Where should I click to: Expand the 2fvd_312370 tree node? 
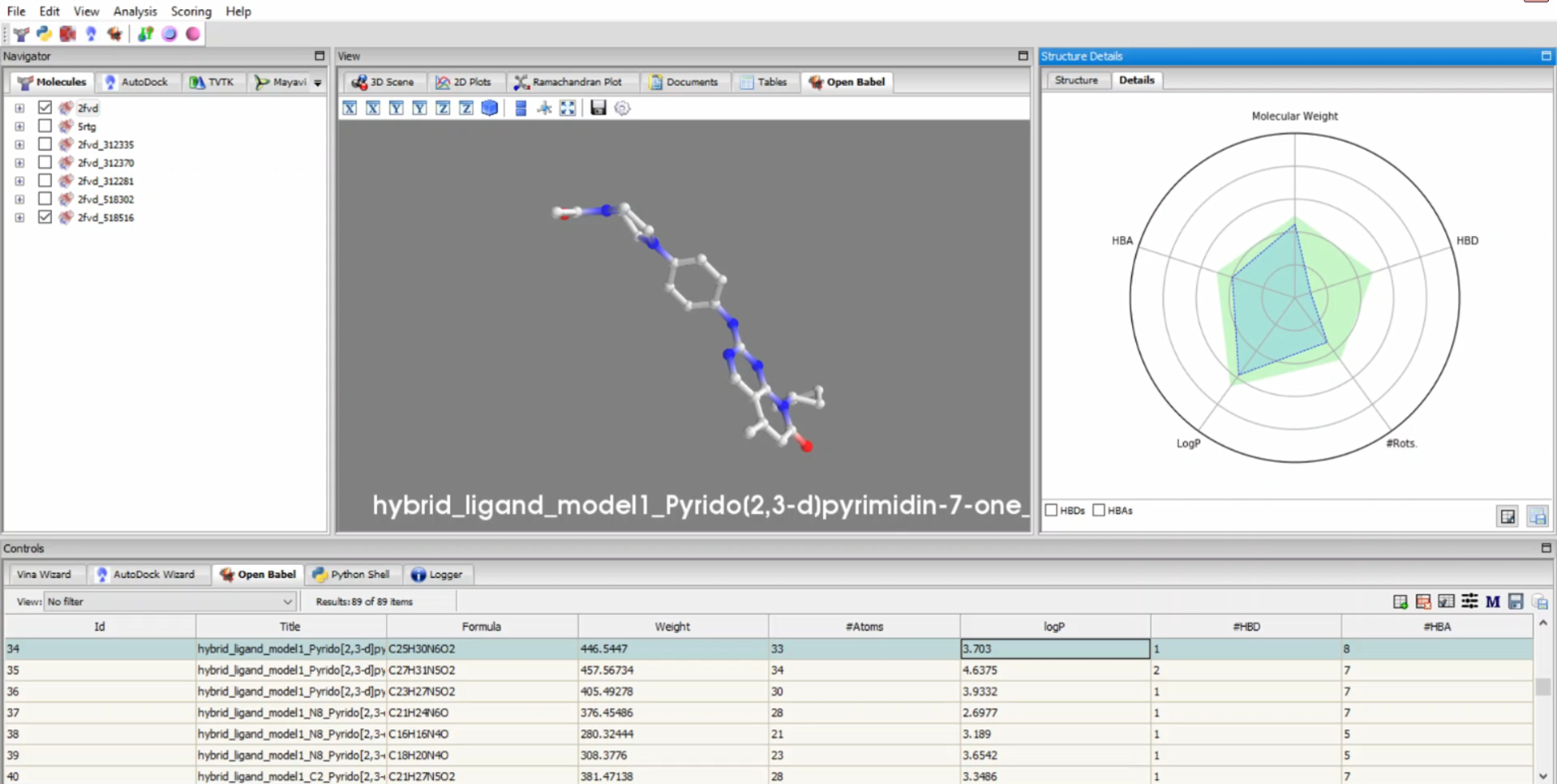pyautogui.click(x=19, y=163)
